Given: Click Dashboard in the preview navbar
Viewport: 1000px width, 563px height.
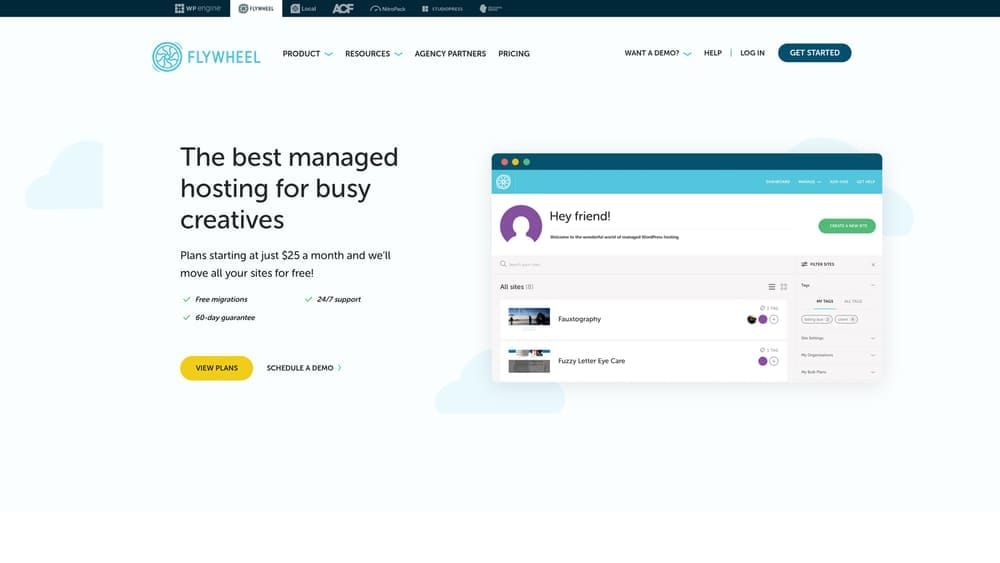Looking at the screenshot, I should tap(777, 182).
